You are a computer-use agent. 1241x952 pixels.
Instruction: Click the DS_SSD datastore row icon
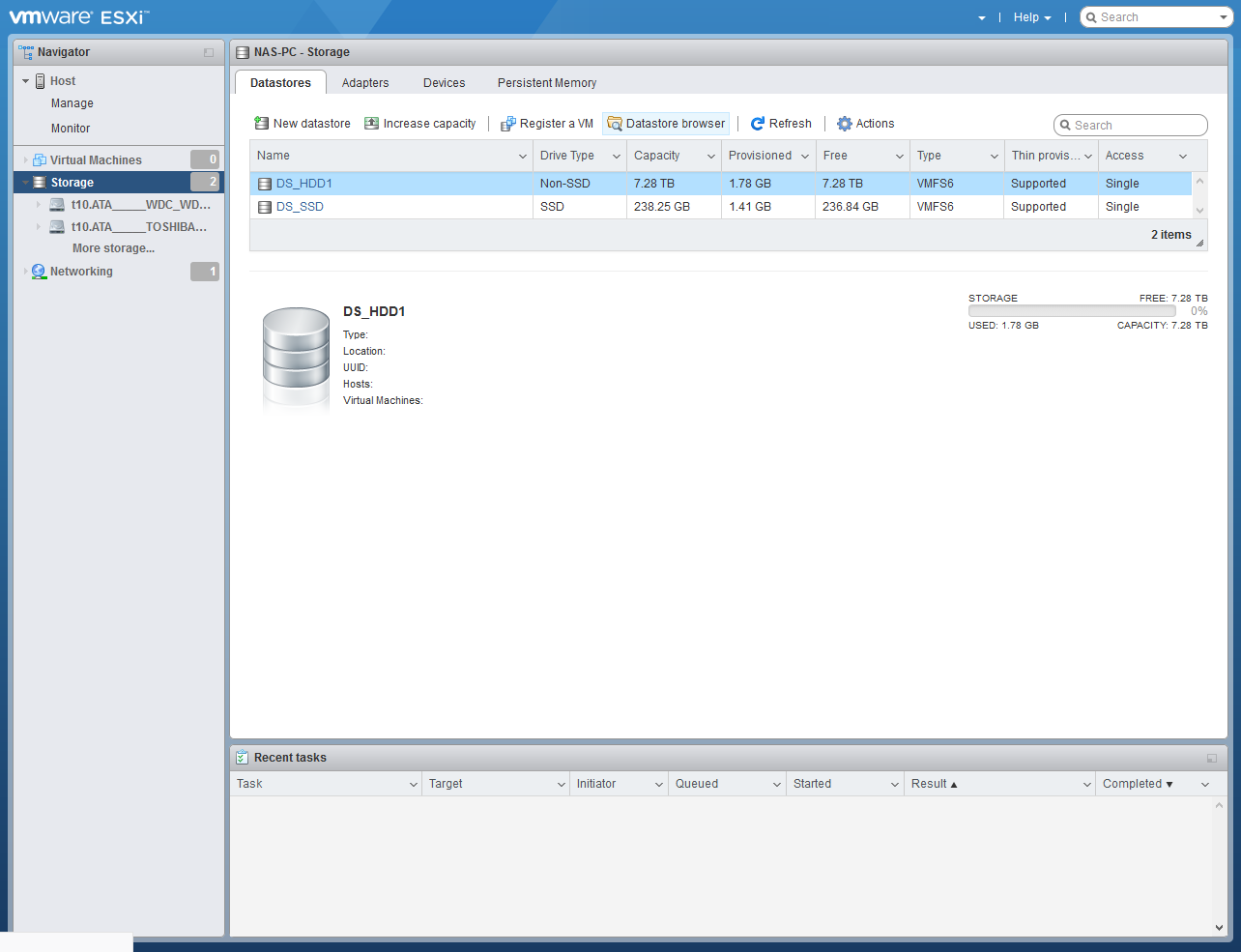pos(265,207)
